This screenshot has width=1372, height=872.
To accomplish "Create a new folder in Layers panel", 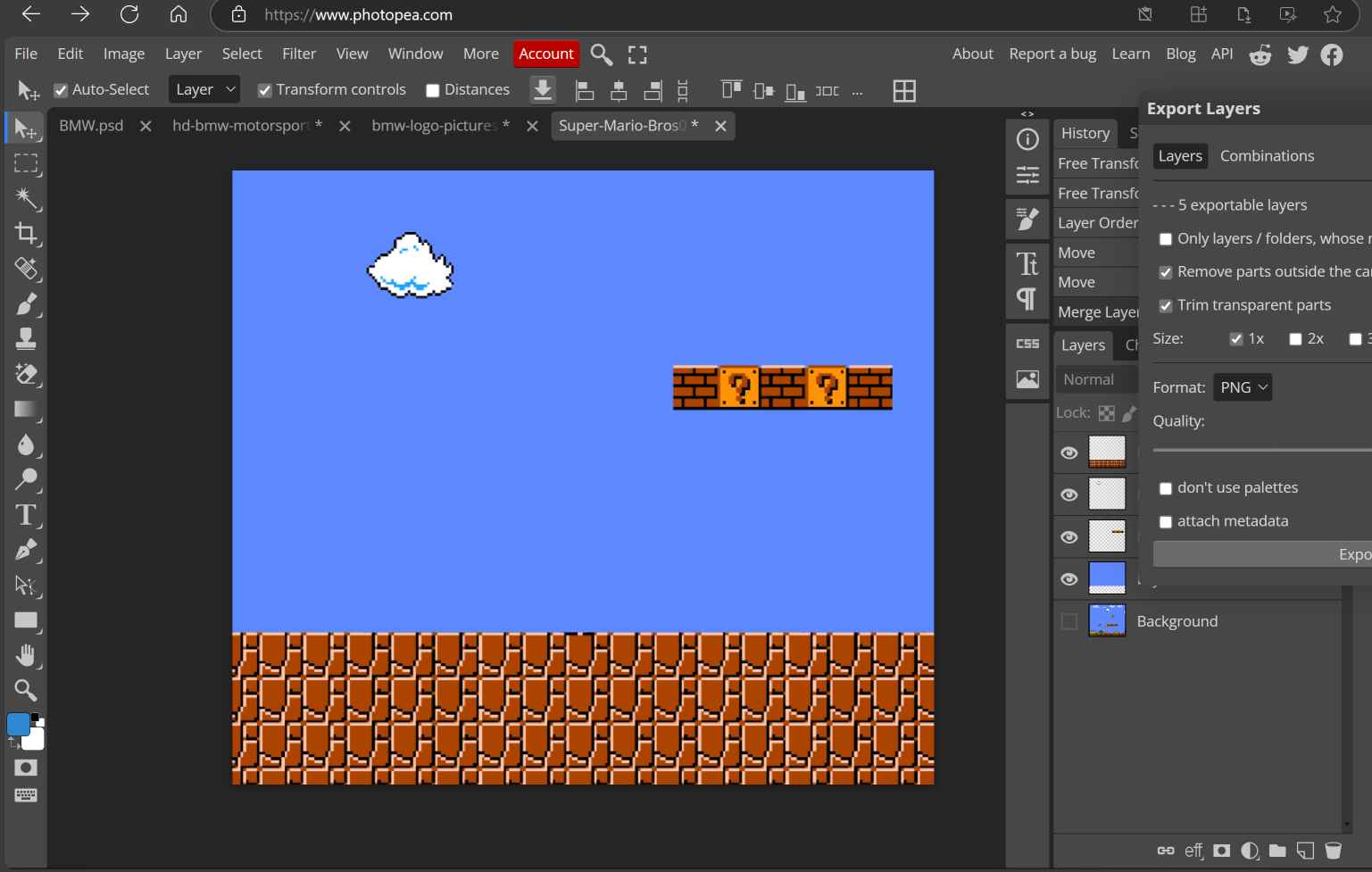I will click(1277, 851).
